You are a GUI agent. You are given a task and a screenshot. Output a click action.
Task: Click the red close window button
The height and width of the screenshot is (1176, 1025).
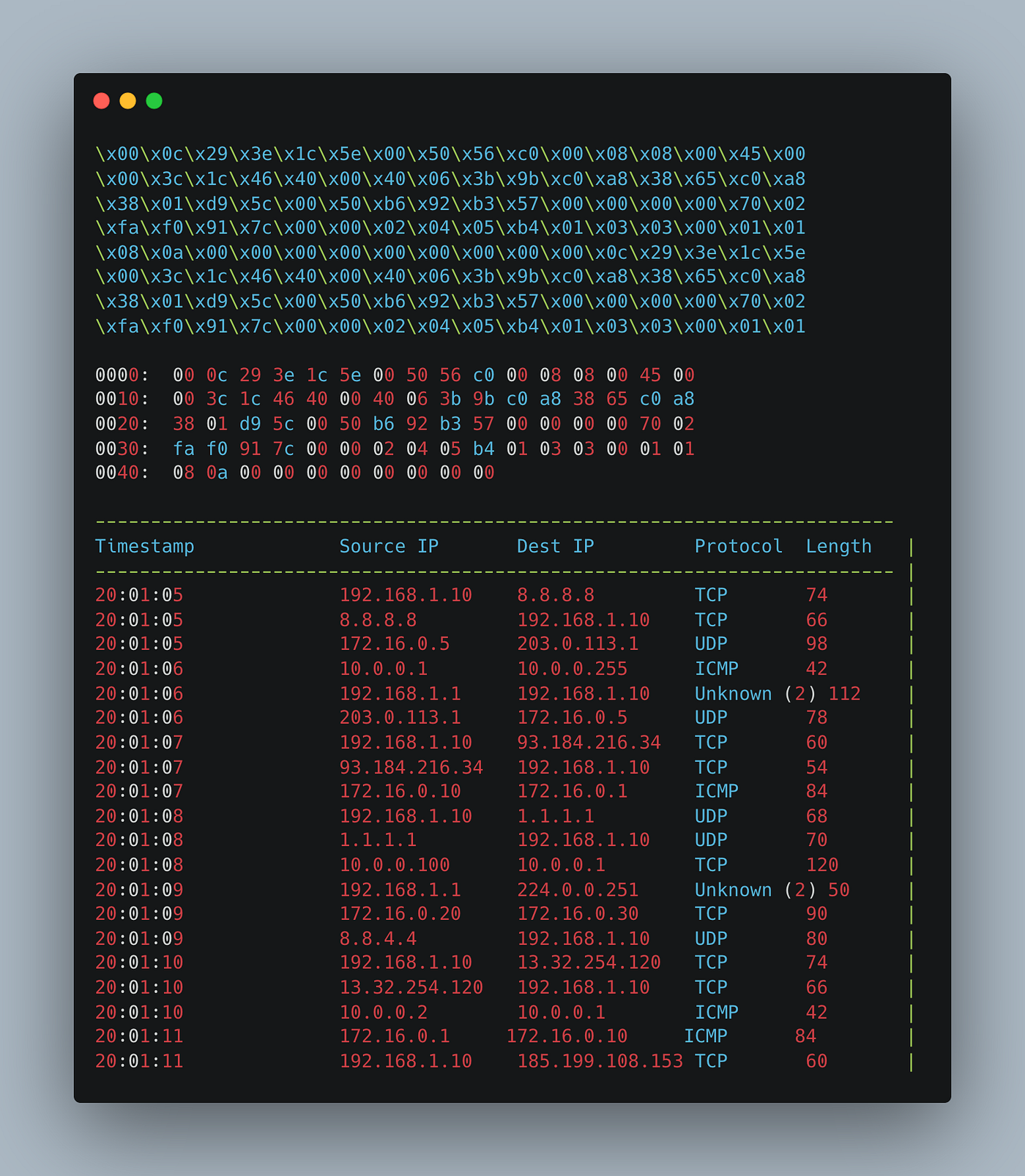tap(102, 101)
